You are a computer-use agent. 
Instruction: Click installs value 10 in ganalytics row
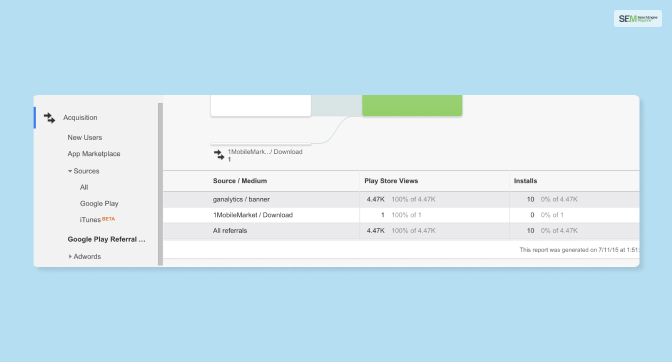click(531, 200)
